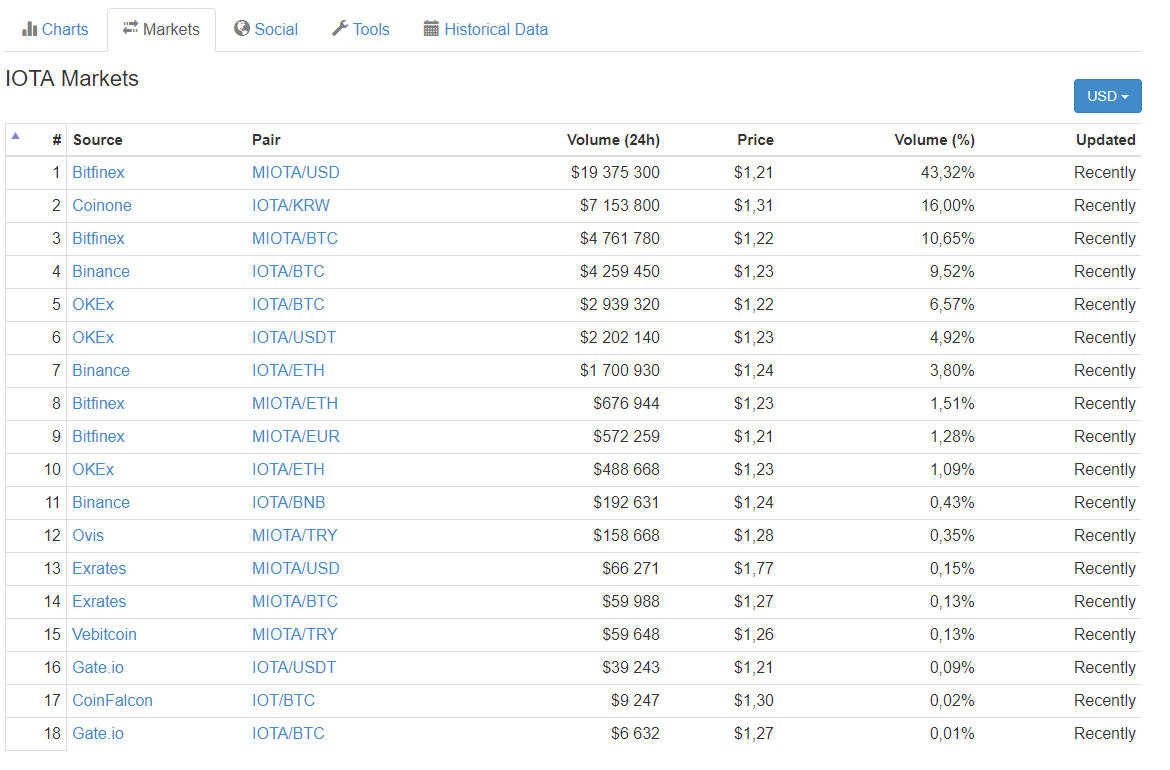Open the CoinFalcon exchange link
The width and height of the screenshot is (1170, 770).
(x=113, y=701)
